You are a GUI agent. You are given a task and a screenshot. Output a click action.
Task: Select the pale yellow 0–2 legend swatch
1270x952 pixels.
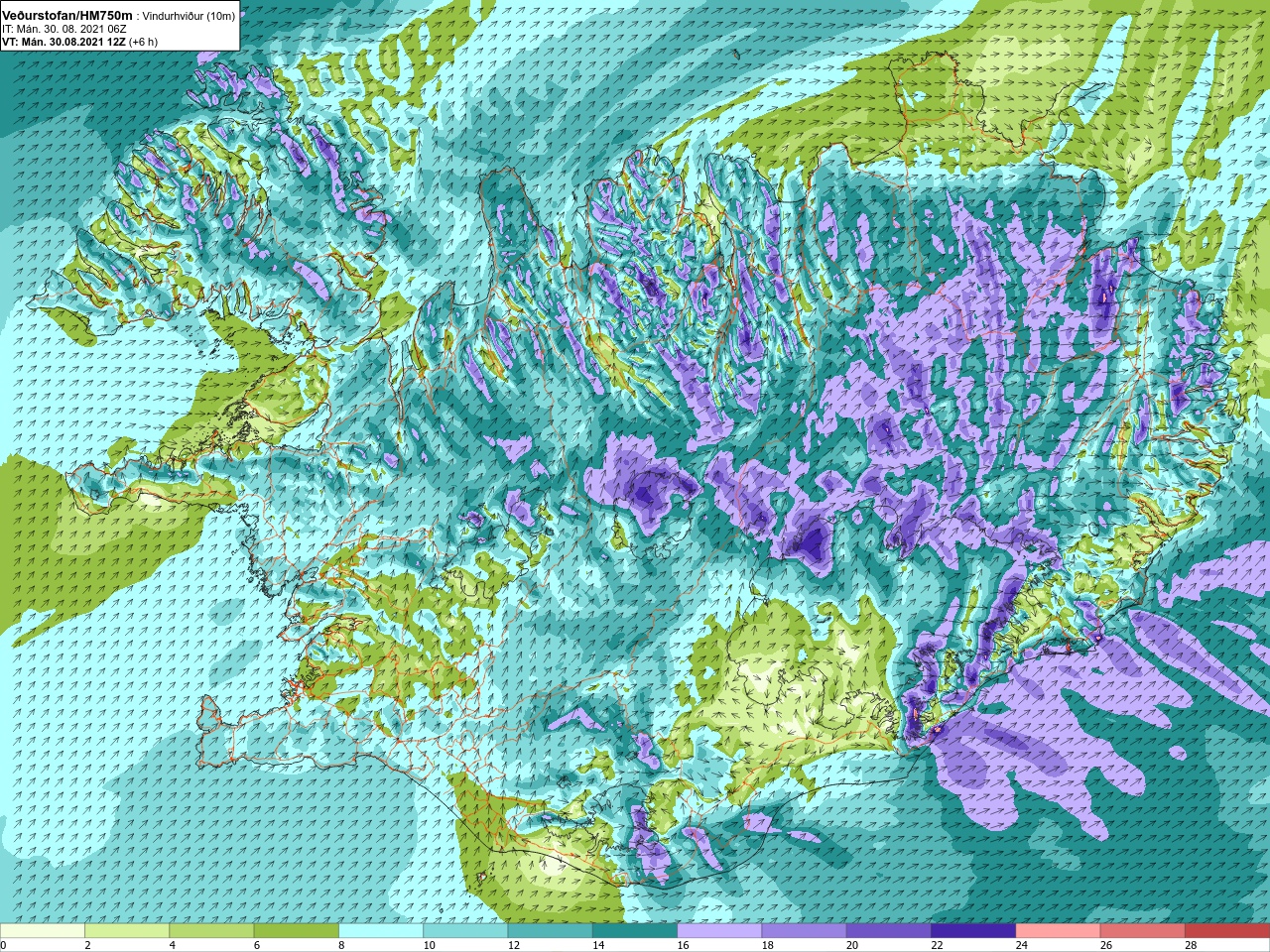click(43, 930)
